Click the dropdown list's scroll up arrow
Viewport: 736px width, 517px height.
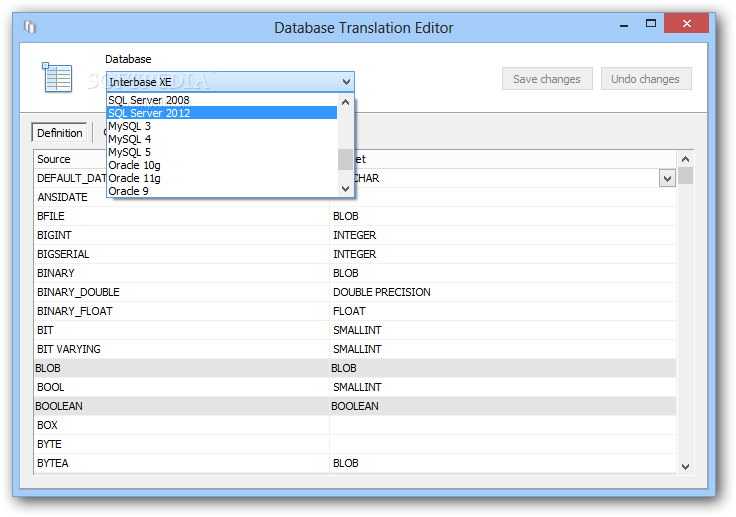click(x=345, y=102)
